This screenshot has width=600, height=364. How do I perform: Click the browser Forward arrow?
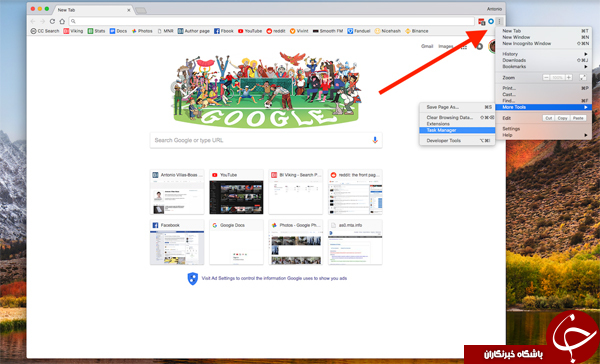pos(43,21)
